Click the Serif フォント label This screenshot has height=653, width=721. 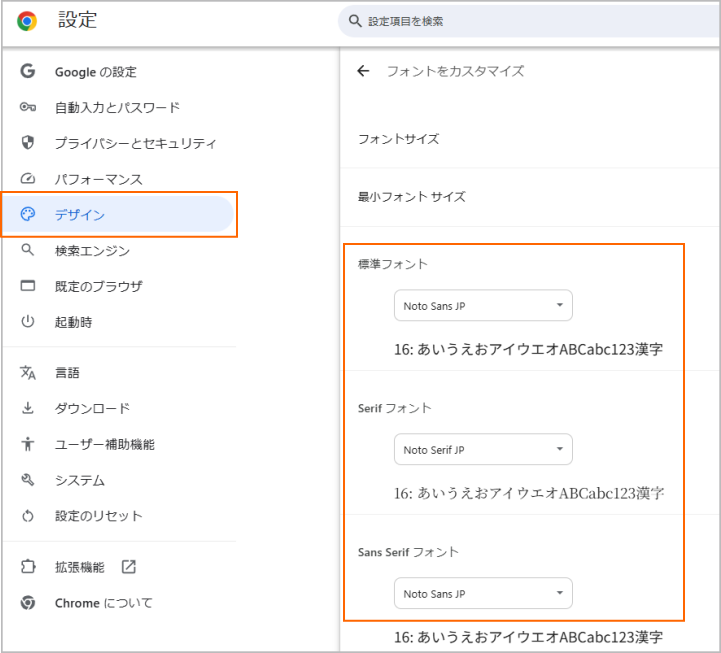[395, 408]
